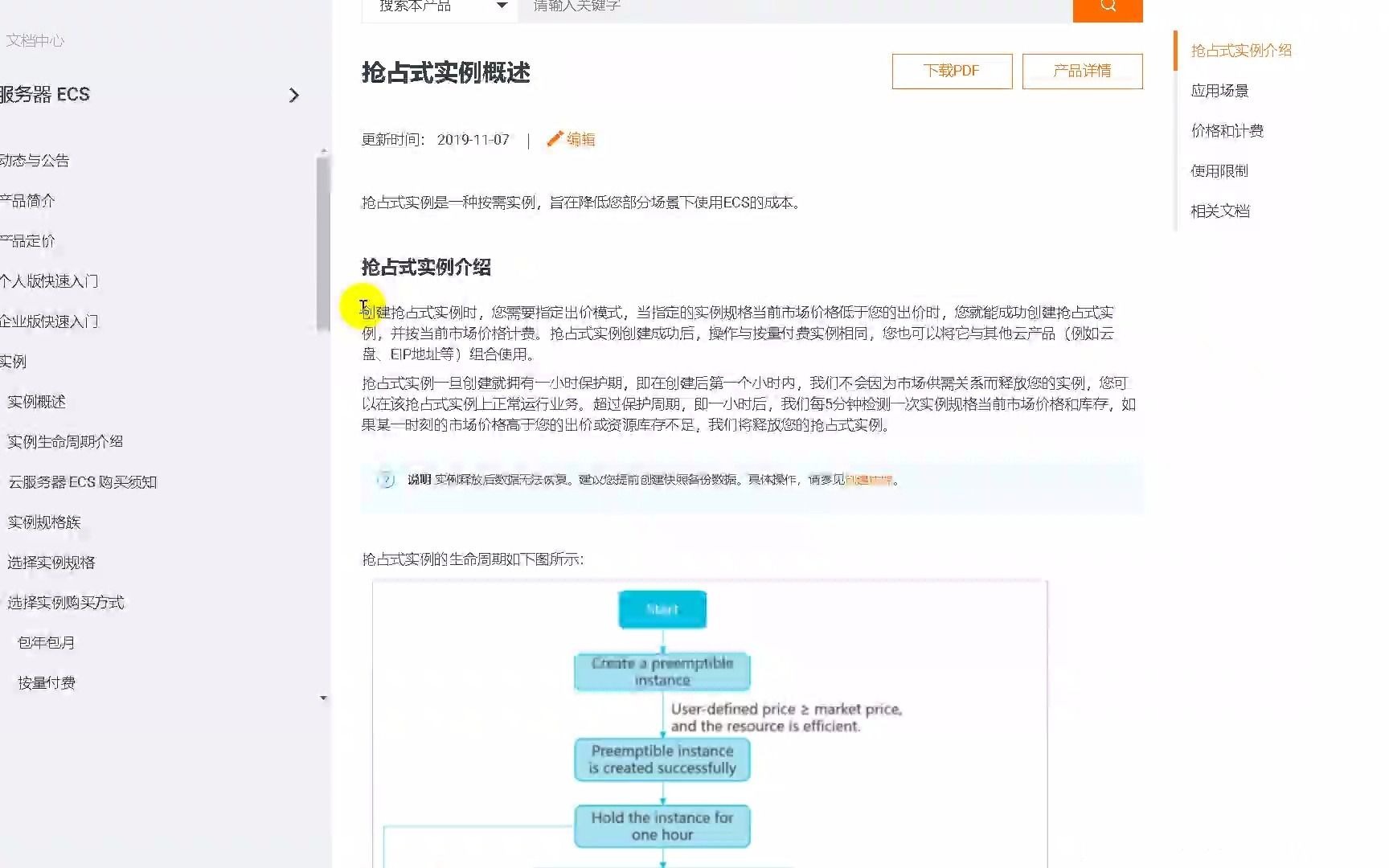
Task: Jump to 价格和计费 section anchor
Action: [1227, 130]
